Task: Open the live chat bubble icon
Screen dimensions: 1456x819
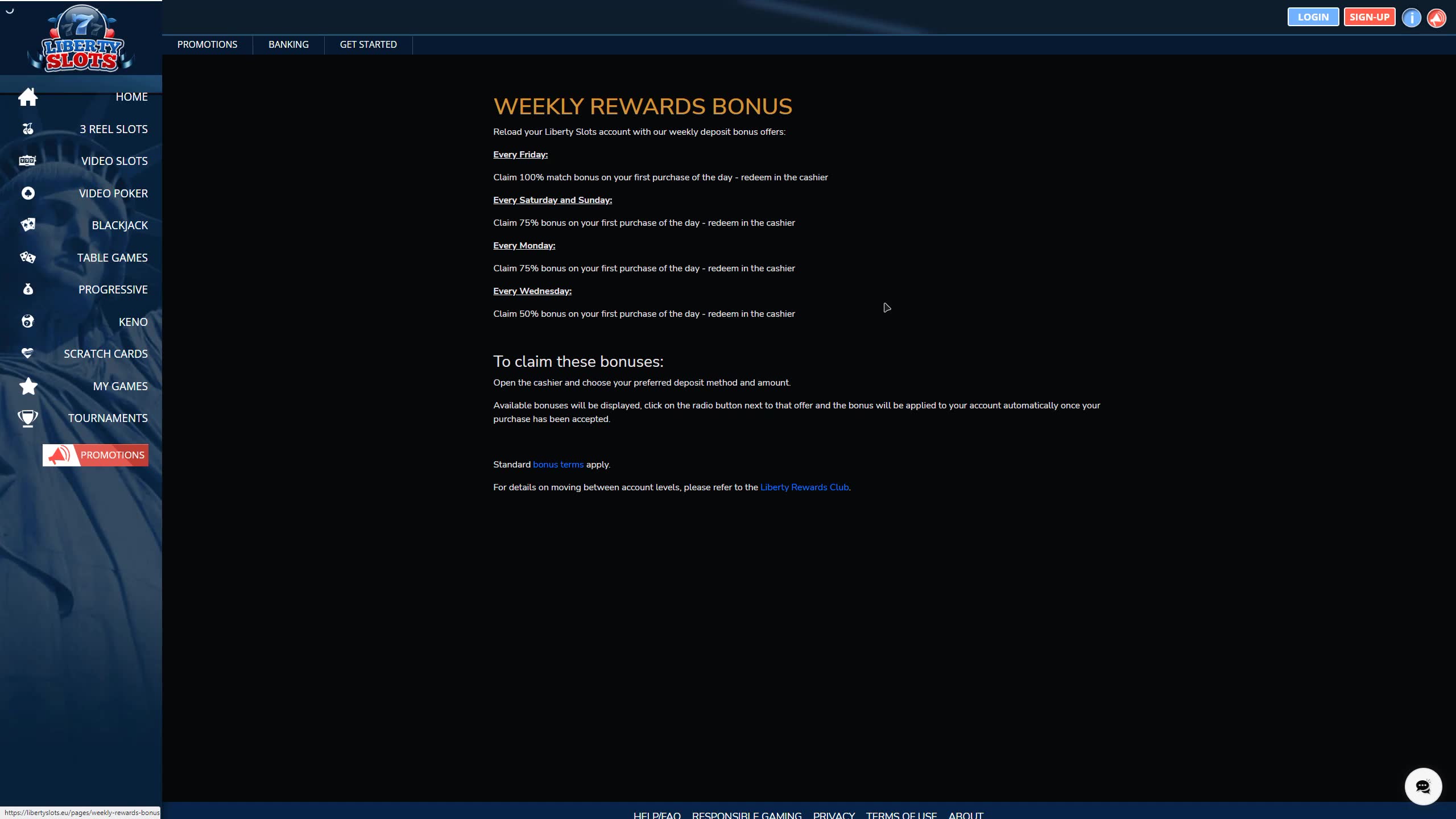Action: click(x=1422, y=787)
